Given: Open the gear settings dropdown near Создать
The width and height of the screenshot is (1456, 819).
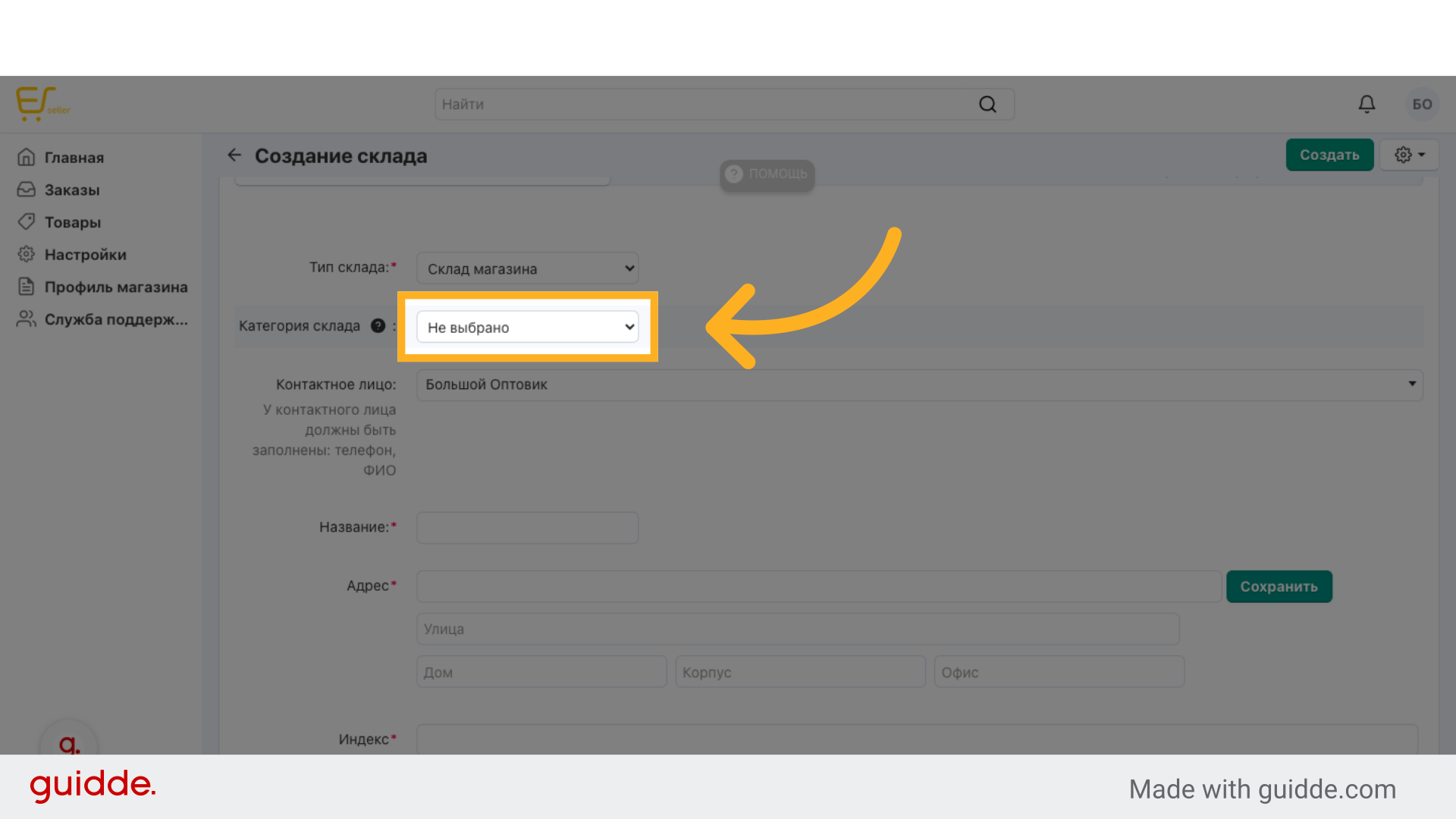Looking at the screenshot, I should [x=1409, y=155].
